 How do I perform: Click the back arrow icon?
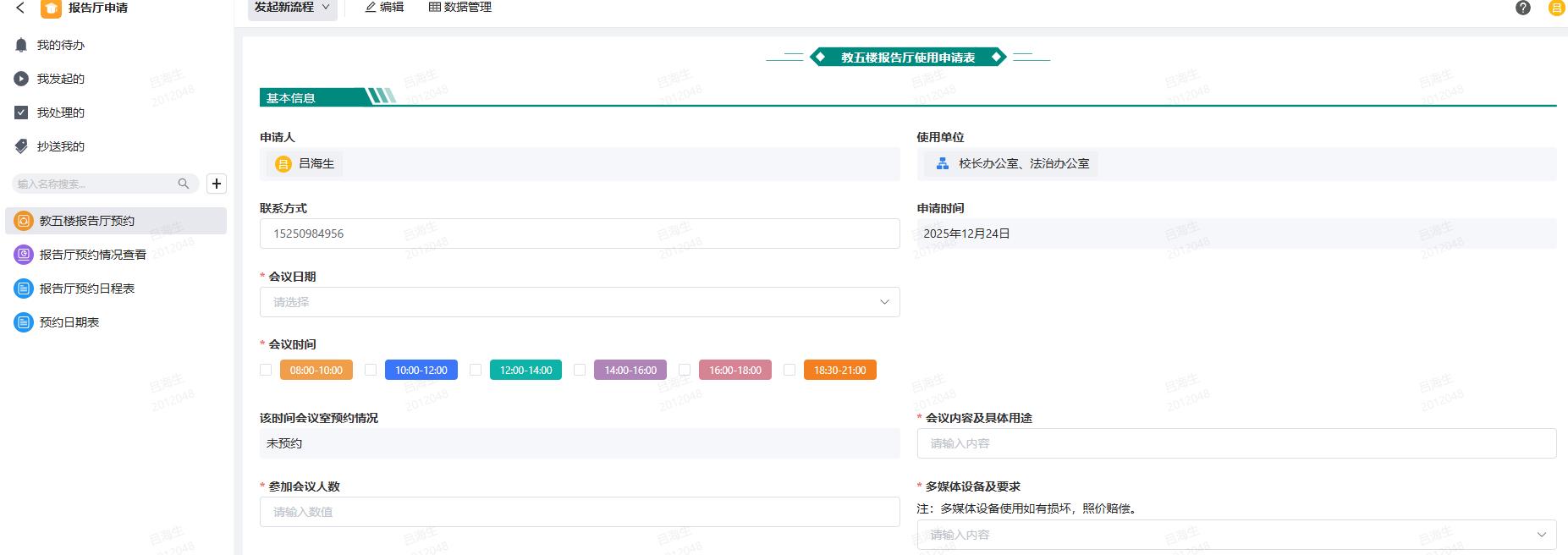point(20,8)
